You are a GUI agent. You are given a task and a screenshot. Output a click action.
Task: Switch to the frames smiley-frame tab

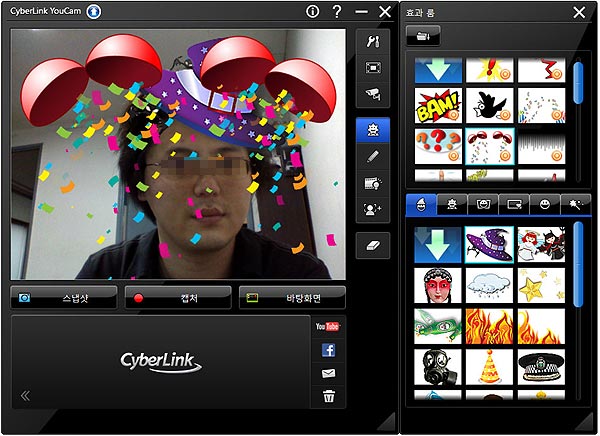(x=483, y=204)
